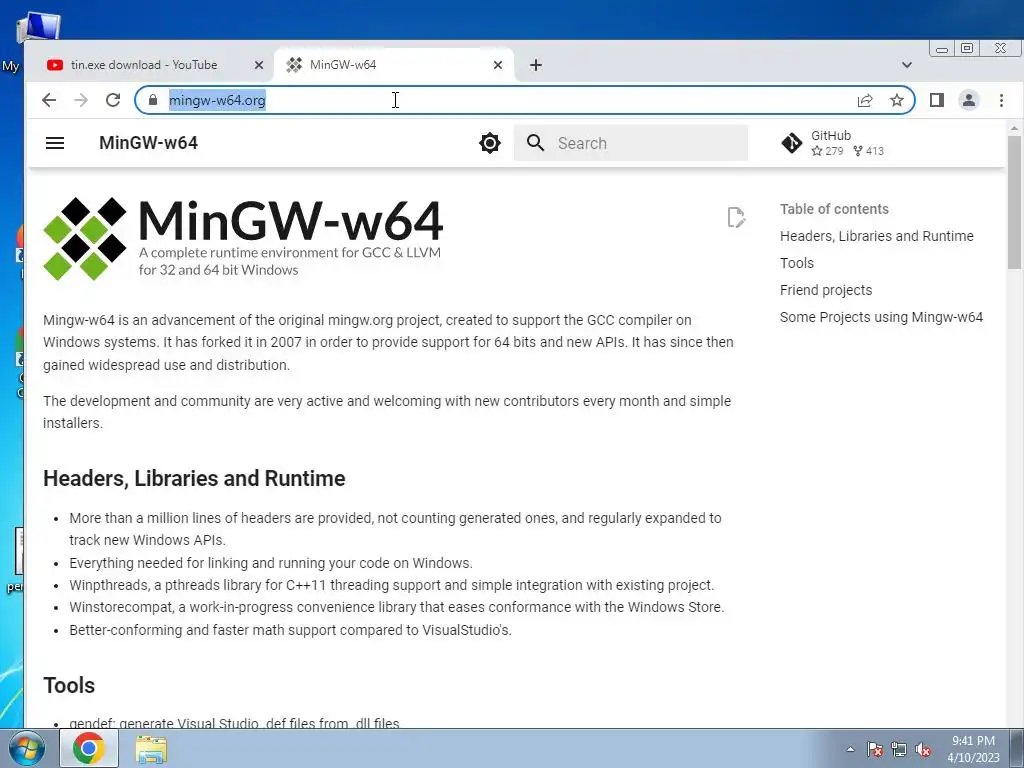This screenshot has width=1024, height=768.
Task: Click the MinGW-w64 site title in header
Action: click(148, 143)
